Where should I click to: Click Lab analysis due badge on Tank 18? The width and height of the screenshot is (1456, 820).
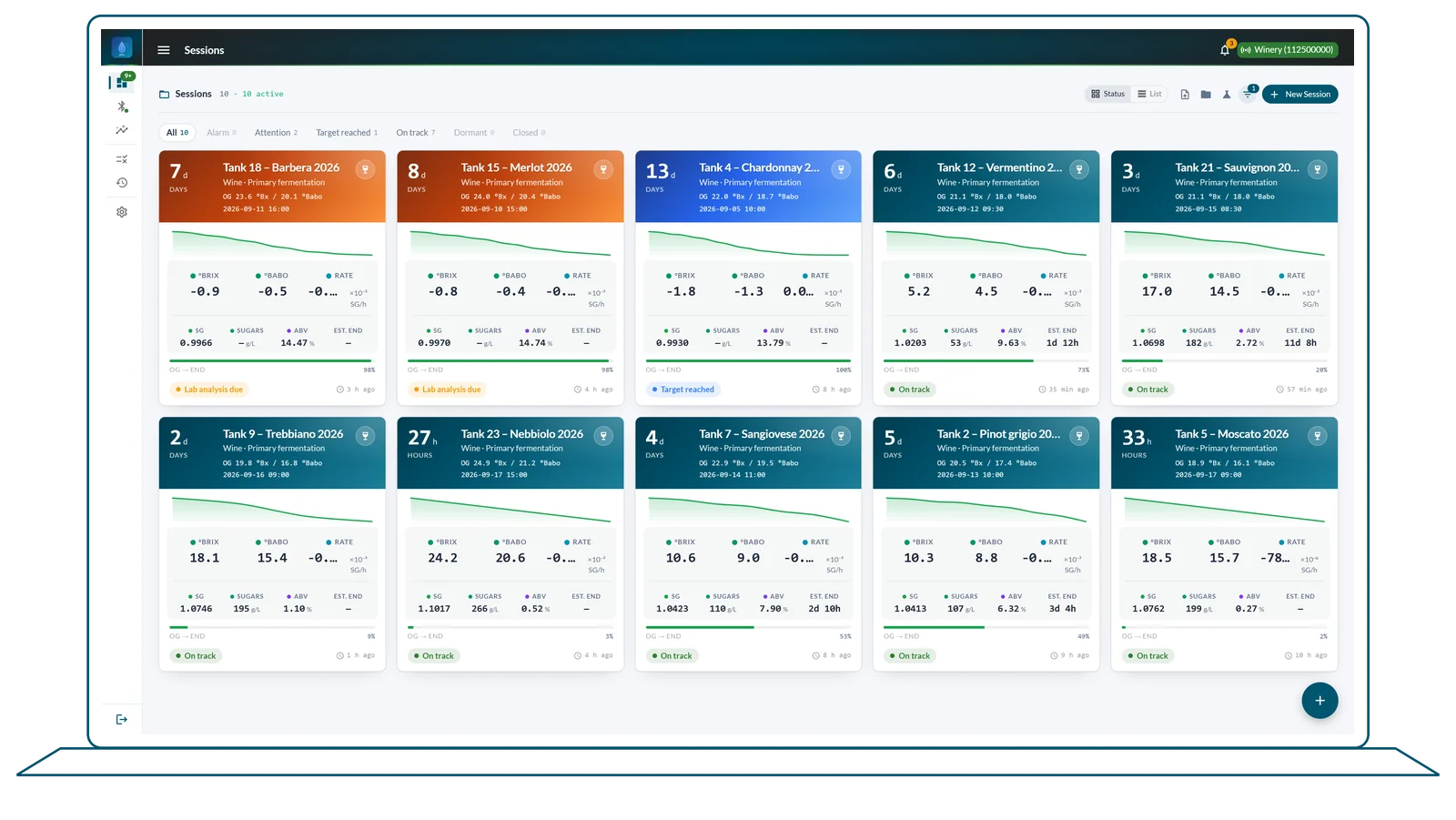pos(208,390)
